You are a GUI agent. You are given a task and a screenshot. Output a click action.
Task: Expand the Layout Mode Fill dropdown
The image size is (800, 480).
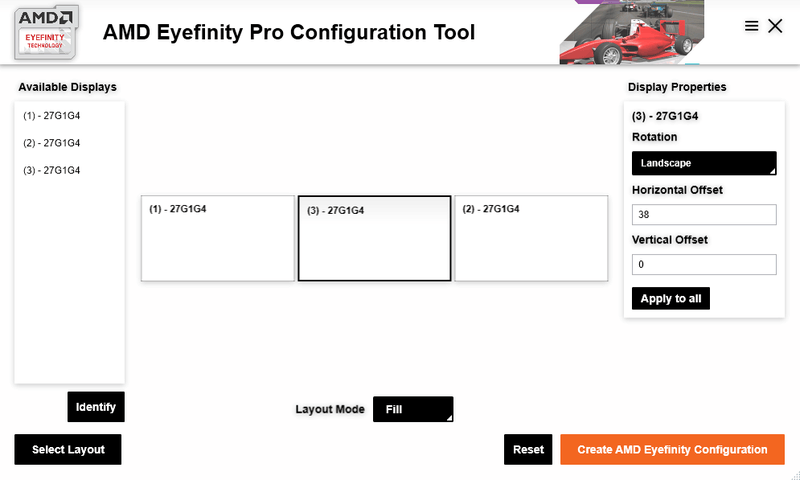[412, 409]
